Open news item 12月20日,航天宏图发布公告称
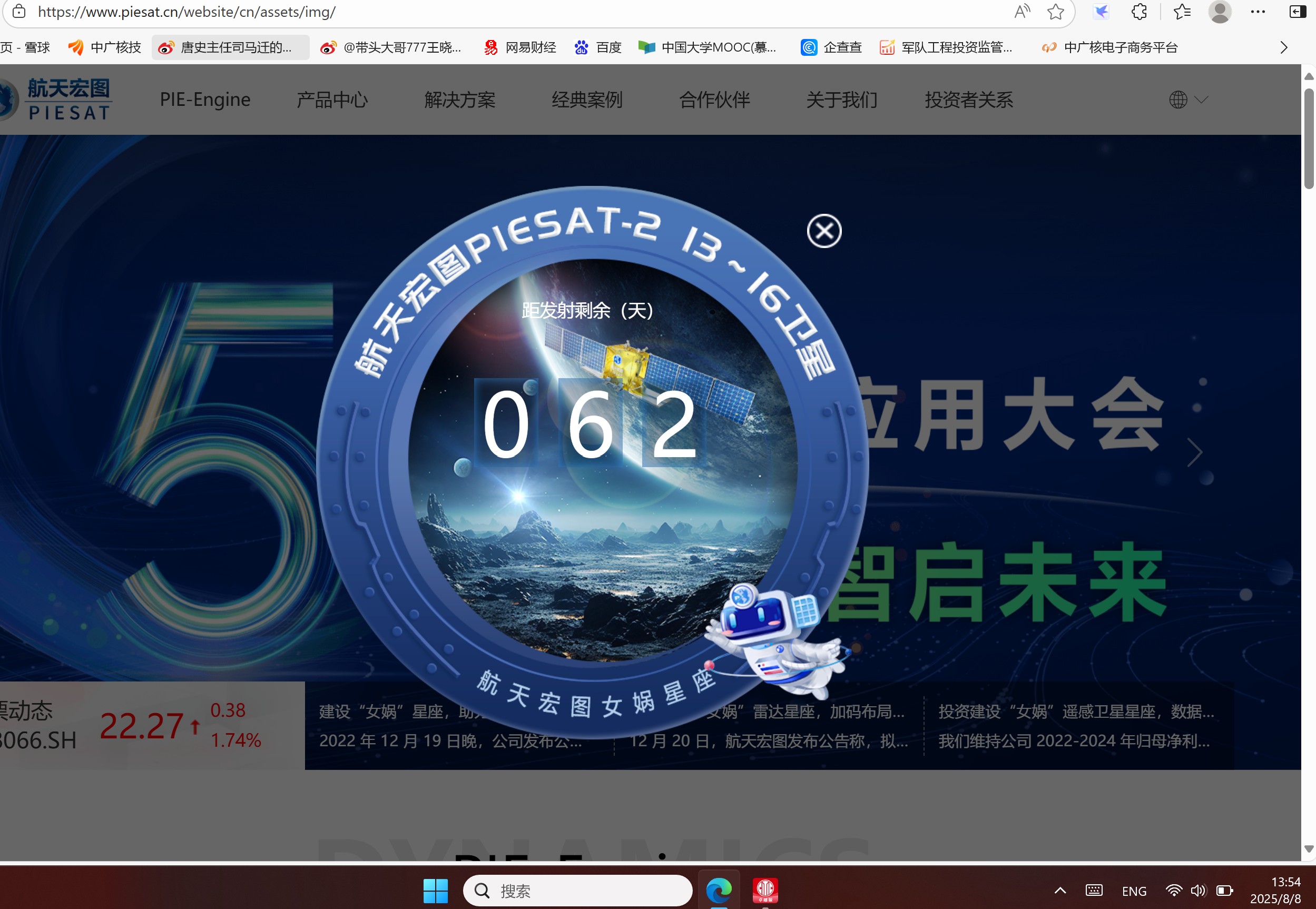 click(x=769, y=741)
